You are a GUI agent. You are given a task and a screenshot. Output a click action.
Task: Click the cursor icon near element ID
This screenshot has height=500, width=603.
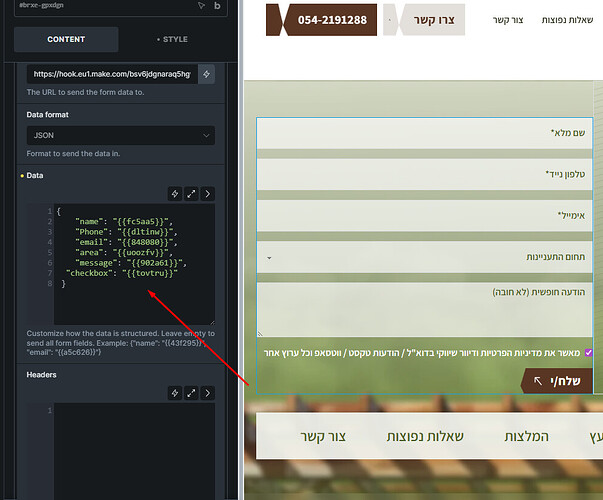pos(201,5)
